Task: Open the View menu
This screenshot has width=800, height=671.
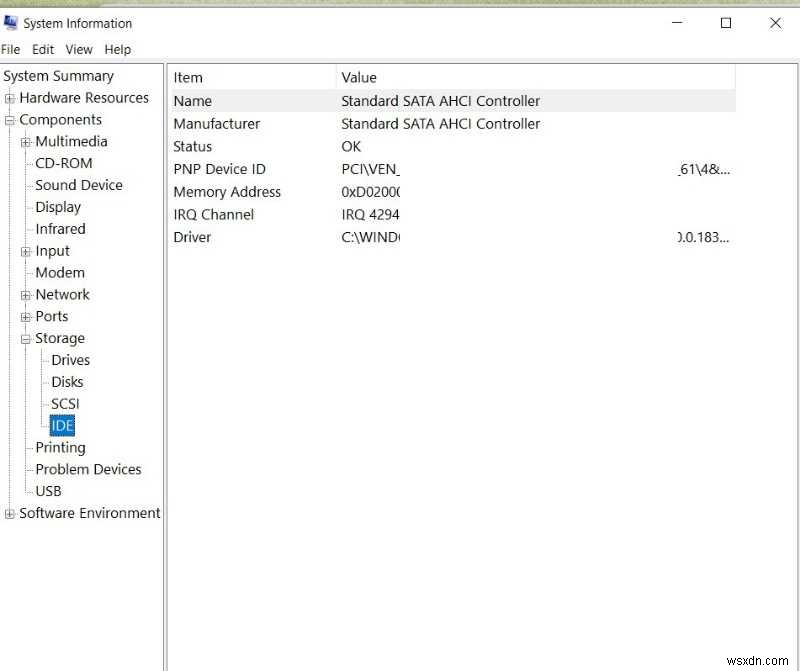Action: [x=79, y=49]
